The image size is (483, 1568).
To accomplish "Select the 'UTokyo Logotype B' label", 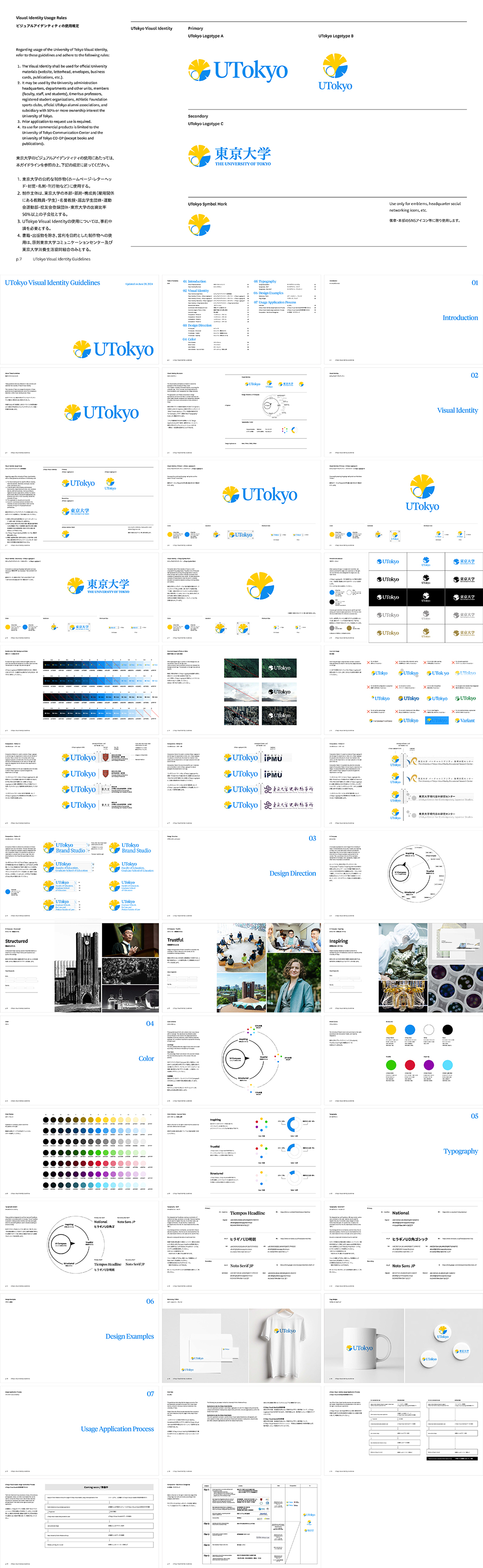I will tap(335, 36).
